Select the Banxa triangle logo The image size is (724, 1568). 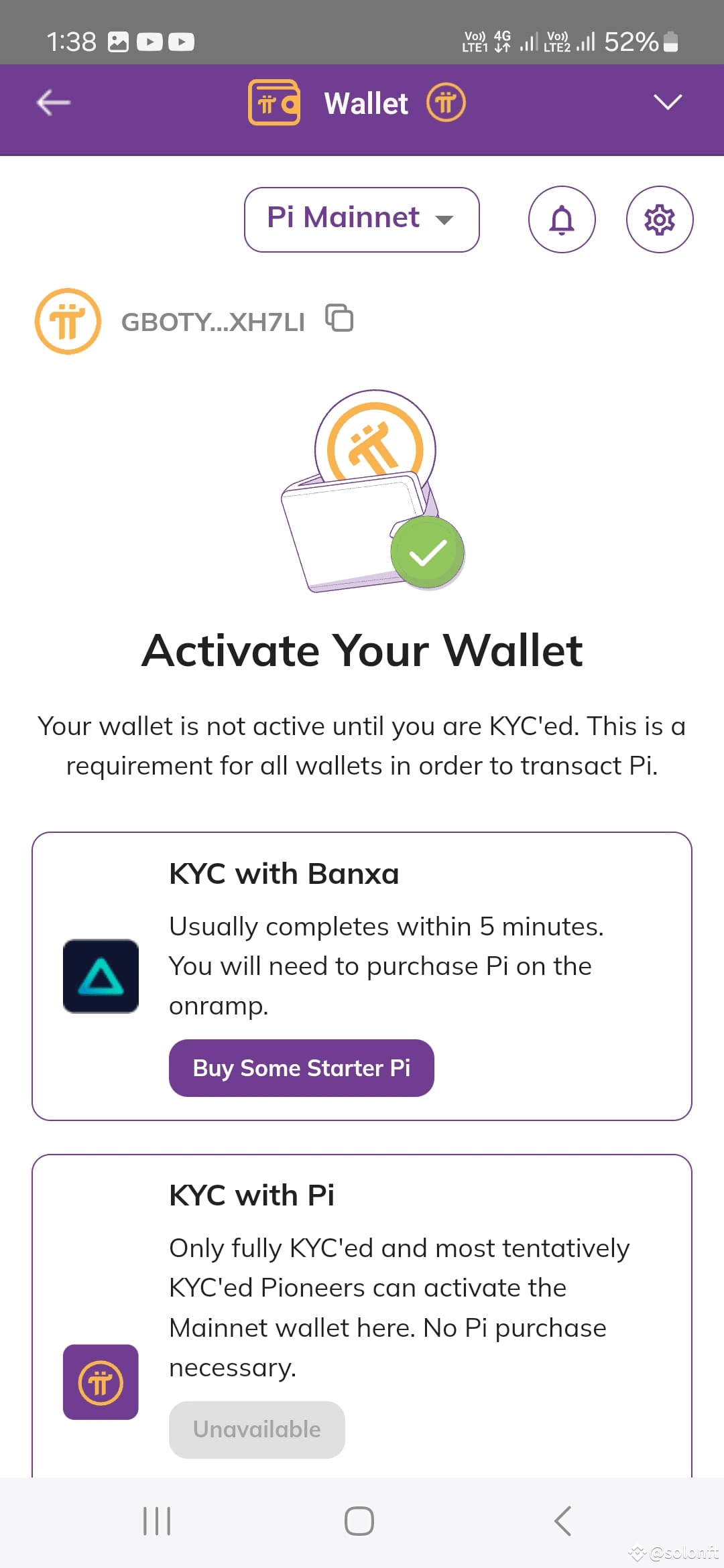101,974
